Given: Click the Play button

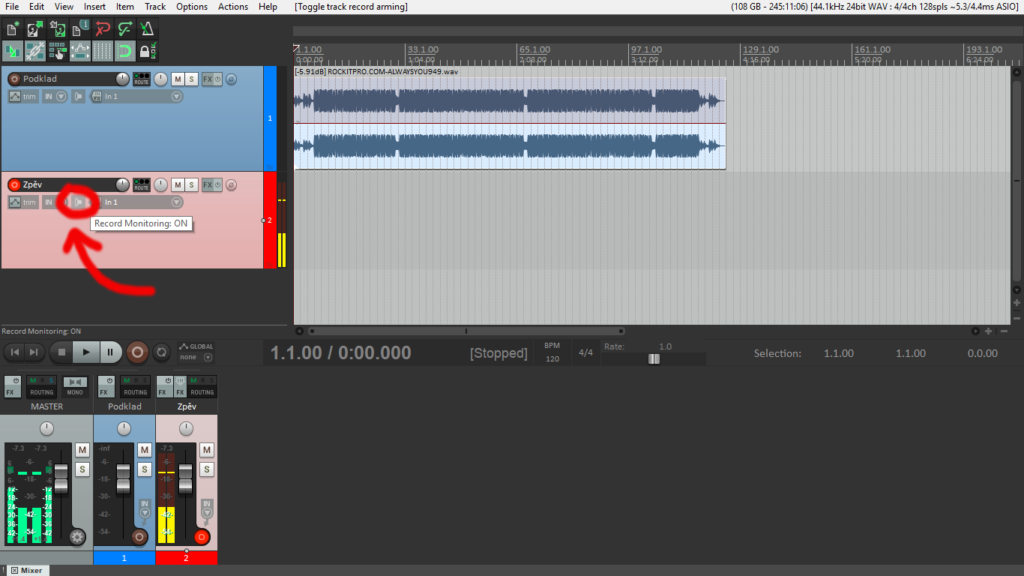Looking at the screenshot, I should point(86,353).
